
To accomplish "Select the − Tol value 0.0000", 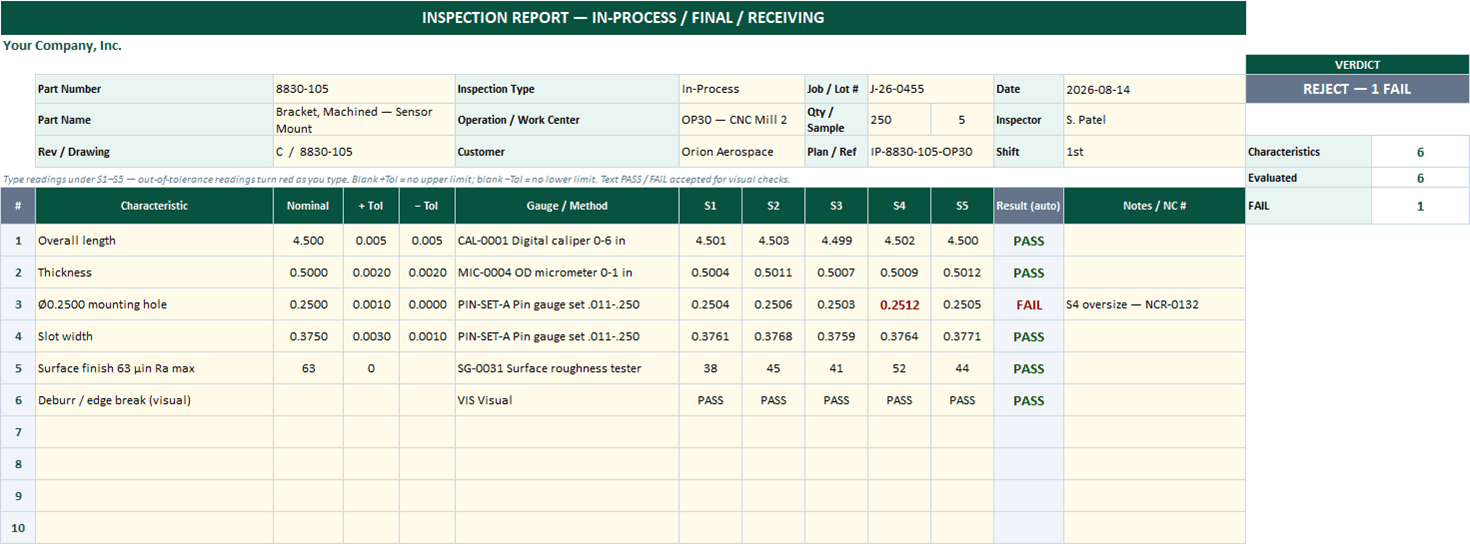I will point(427,305).
